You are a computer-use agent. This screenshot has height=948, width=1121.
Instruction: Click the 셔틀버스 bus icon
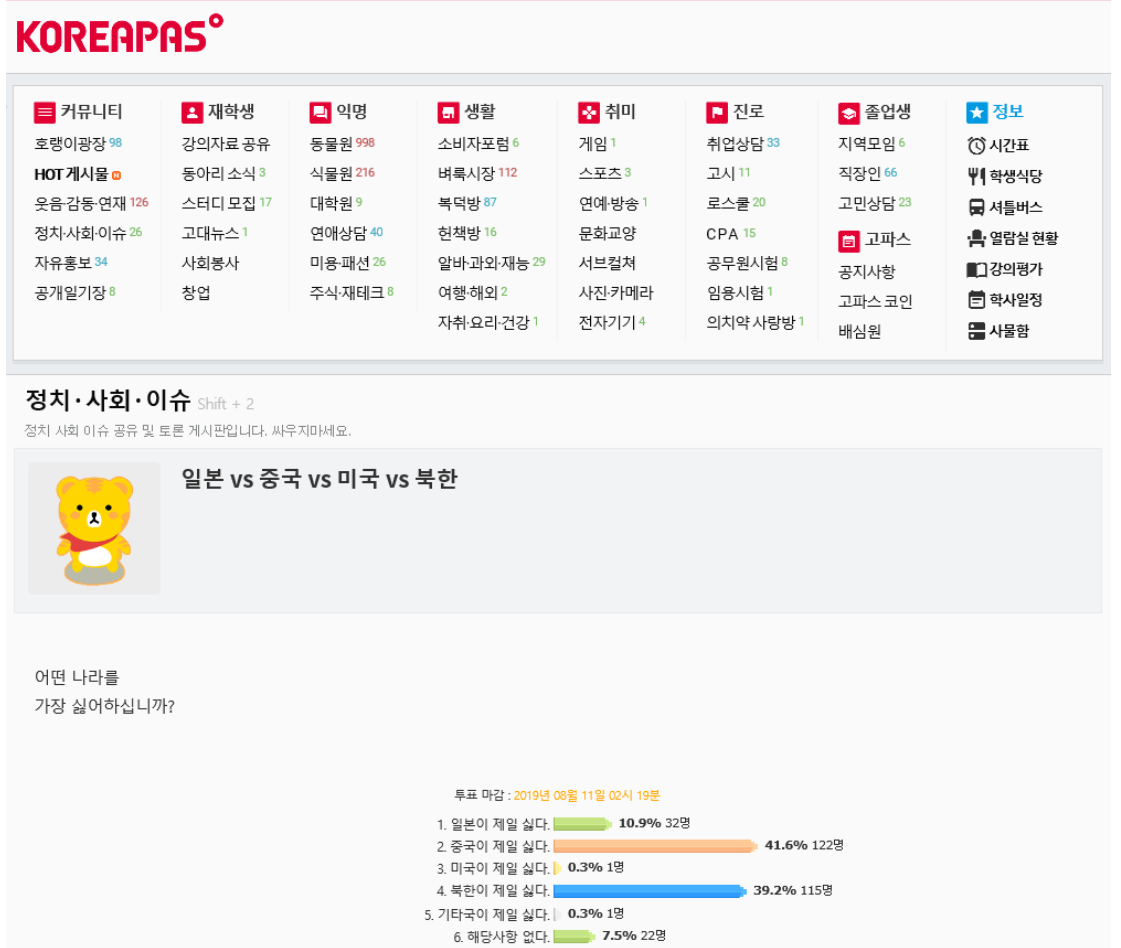coord(976,208)
